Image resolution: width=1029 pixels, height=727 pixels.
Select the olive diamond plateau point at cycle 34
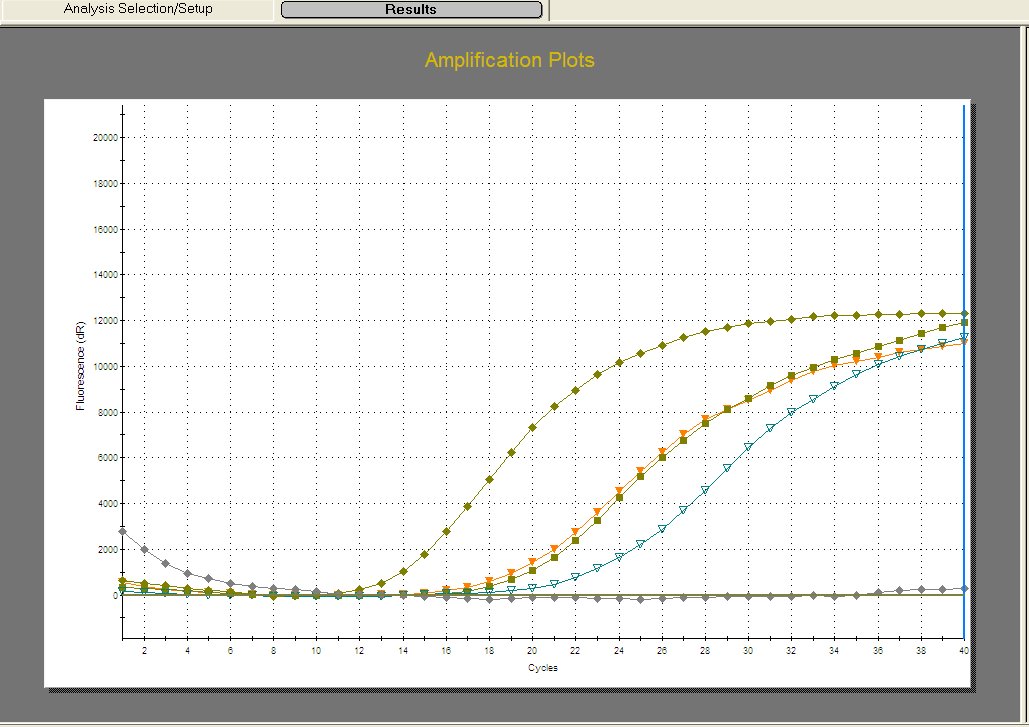coord(834,316)
